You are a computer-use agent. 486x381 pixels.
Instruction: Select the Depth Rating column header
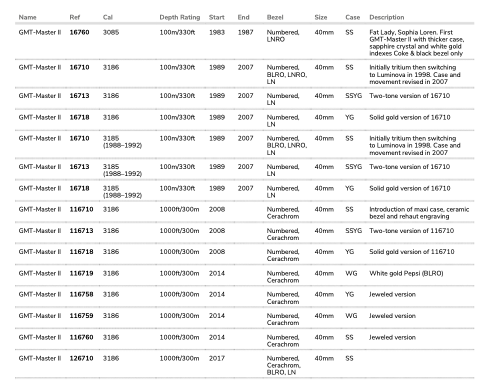(180, 17)
